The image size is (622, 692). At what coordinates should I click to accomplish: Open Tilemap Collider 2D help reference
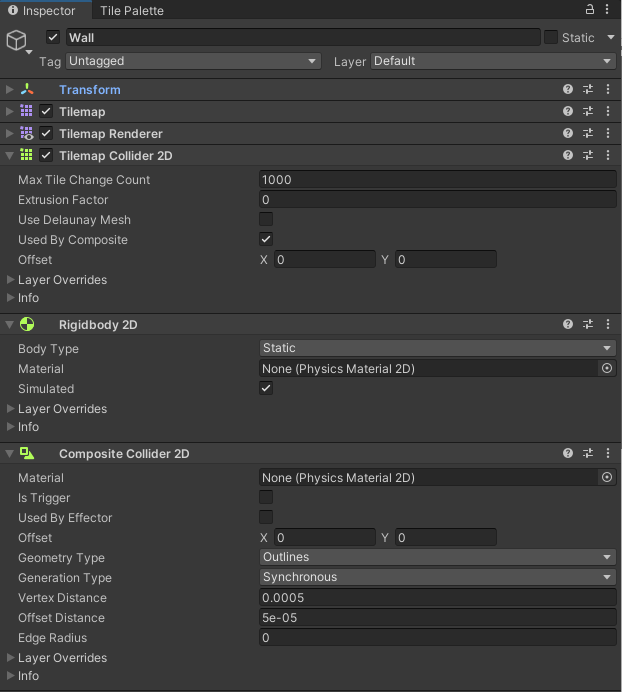tap(568, 155)
